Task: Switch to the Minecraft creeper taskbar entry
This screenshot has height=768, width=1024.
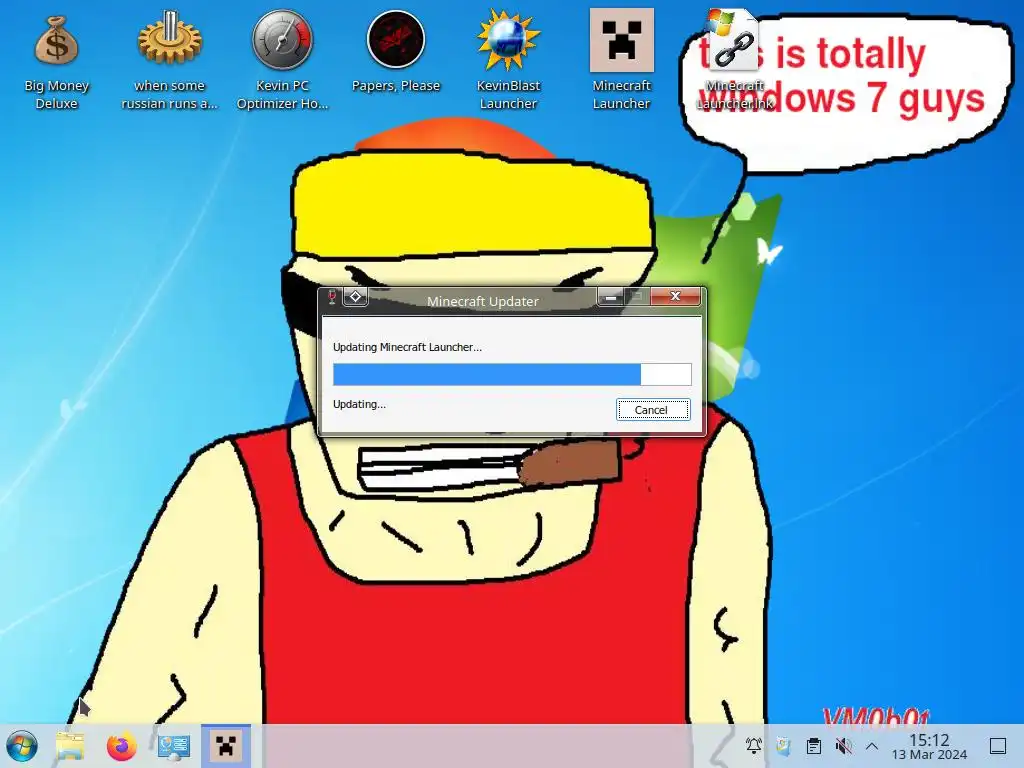Action: 226,746
